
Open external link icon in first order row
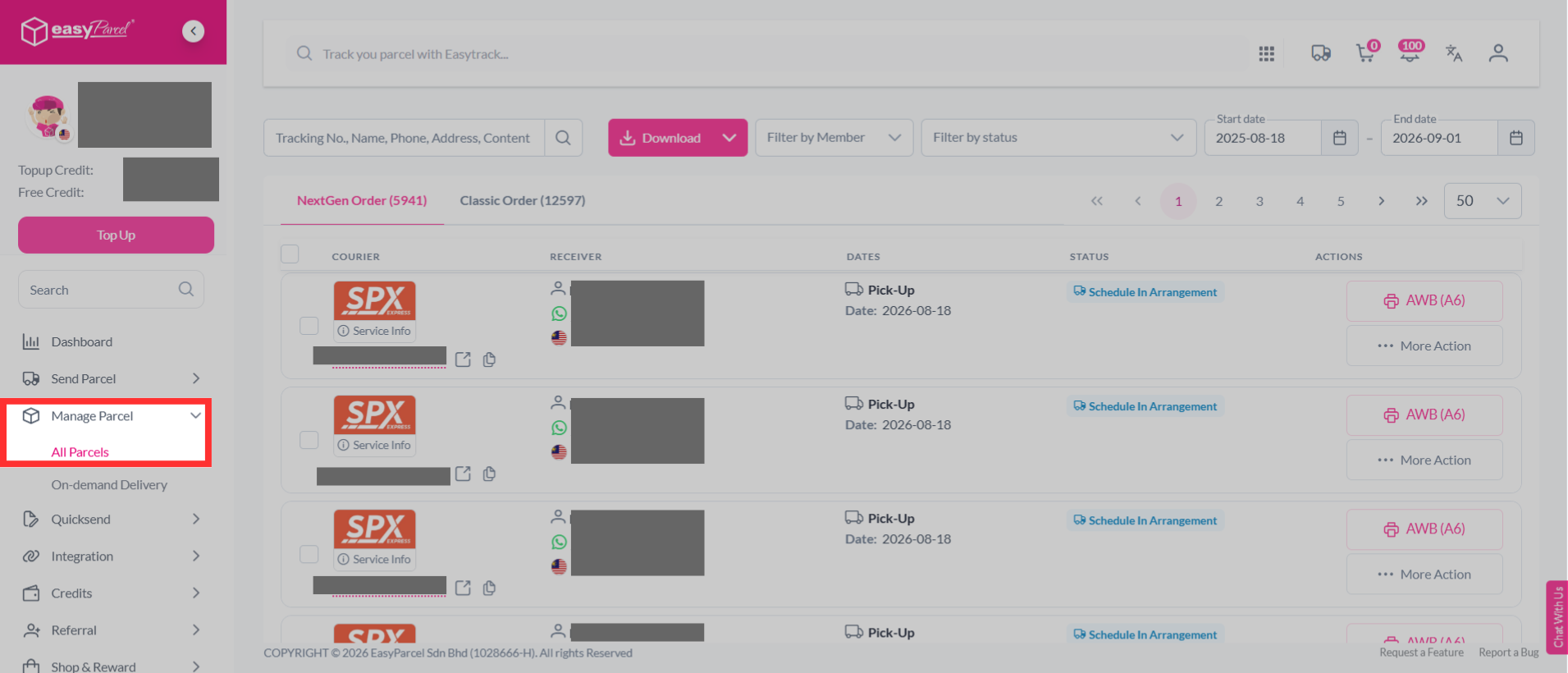(x=463, y=359)
